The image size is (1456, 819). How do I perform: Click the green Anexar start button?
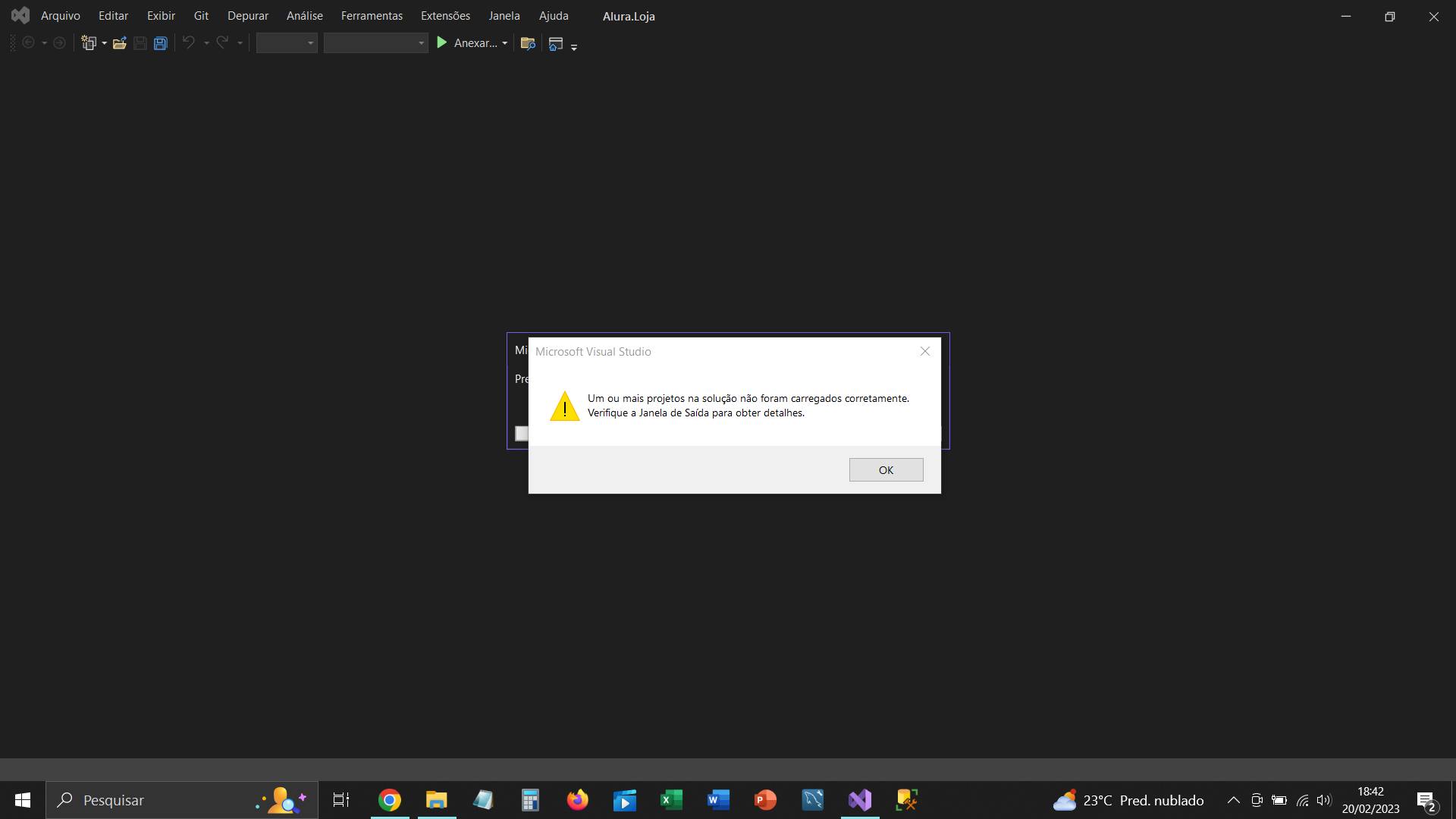click(466, 43)
